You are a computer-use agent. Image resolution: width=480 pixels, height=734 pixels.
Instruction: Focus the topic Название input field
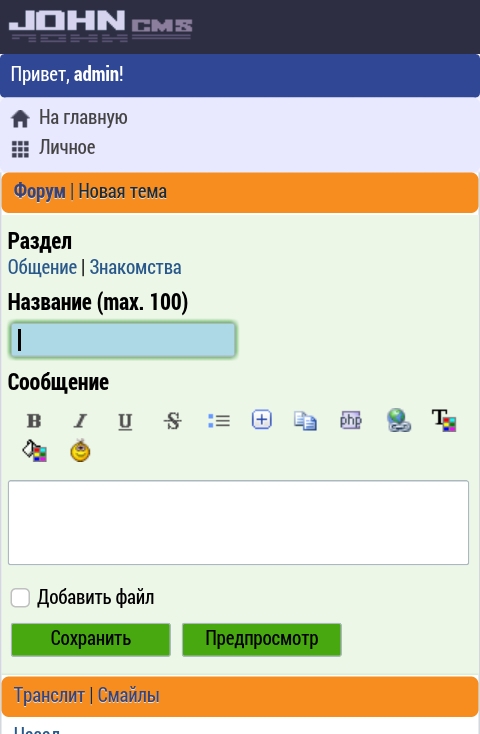coord(123,340)
